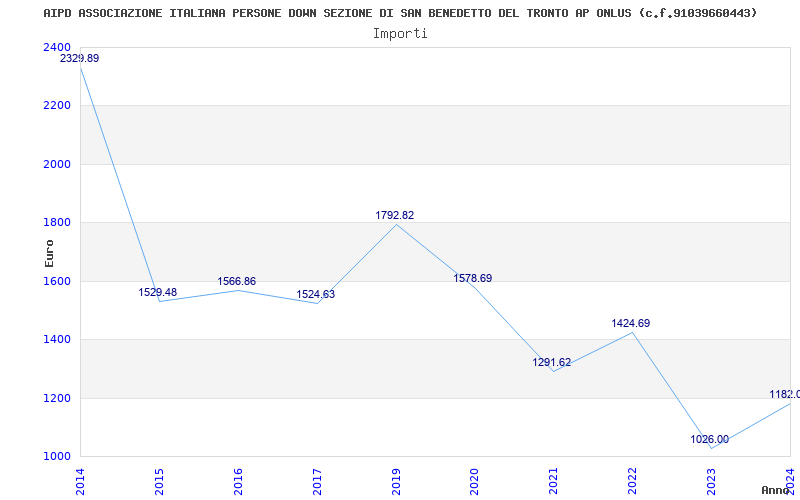Click the Importi chart subtitle
This screenshot has width=800, height=500.
(x=400, y=34)
